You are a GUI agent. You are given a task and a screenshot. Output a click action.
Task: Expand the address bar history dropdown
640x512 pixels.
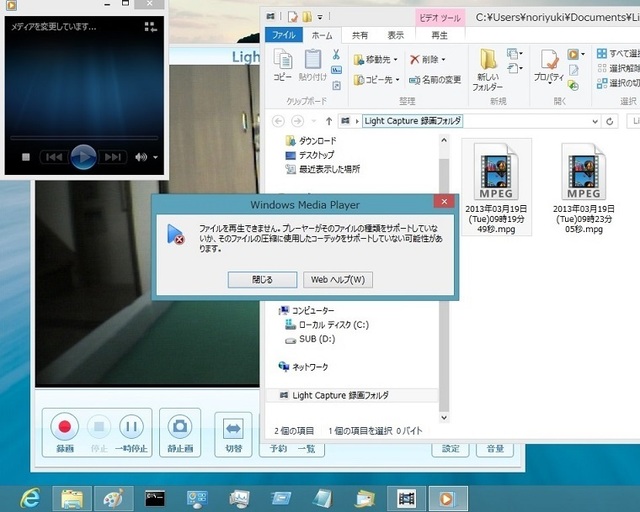(x=595, y=121)
